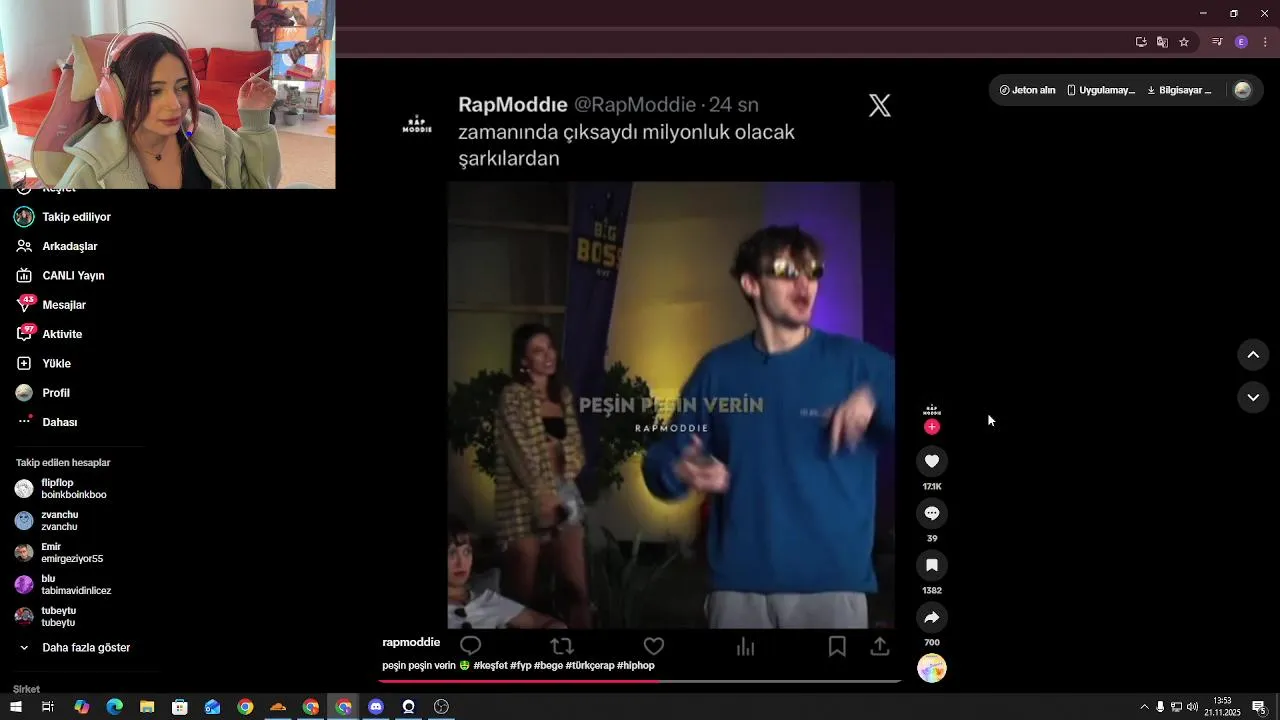Viewport: 1280px width, 720px height.
Task: Bookmark this page with the star icon
Action: 1184,42
